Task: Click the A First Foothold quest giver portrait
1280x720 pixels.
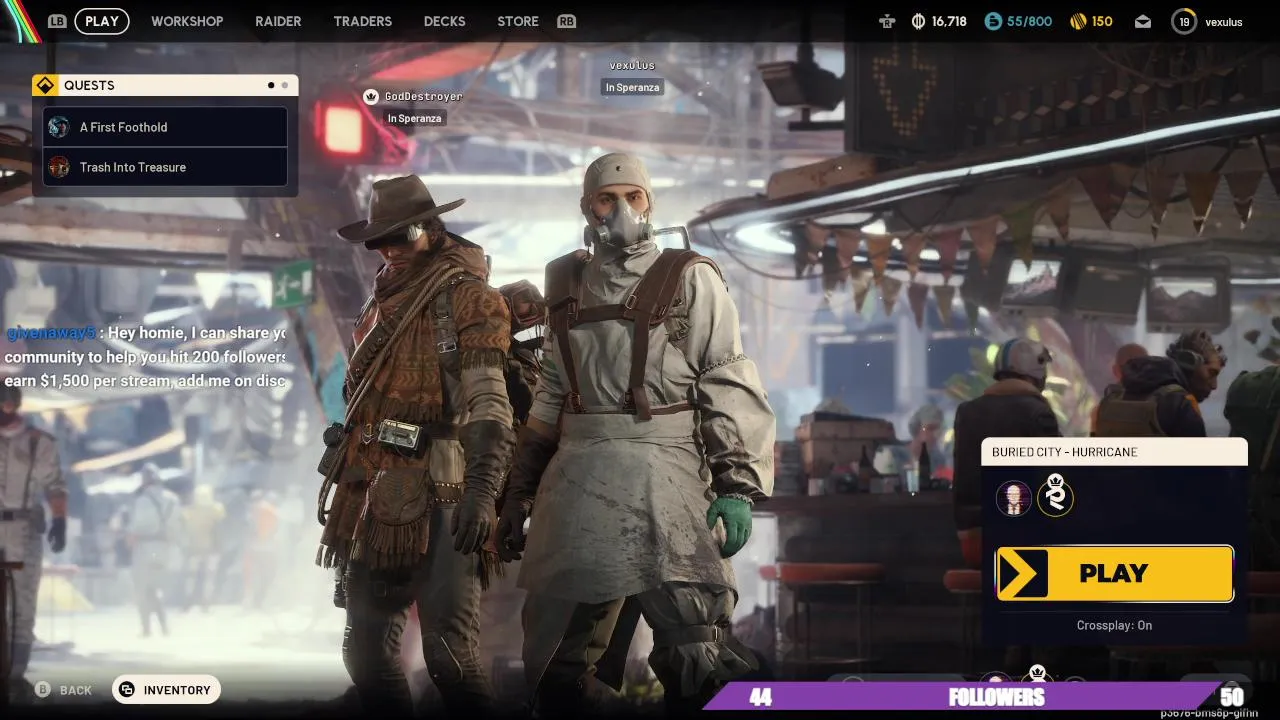Action: pos(59,127)
